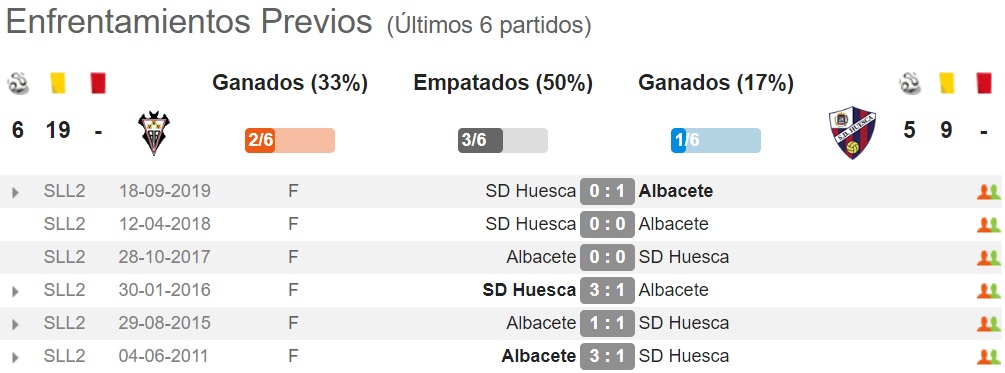The height and width of the screenshot is (373, 1005).
Task: Click the orange 2/6 wins bar
Action: [x=290, y=140]
